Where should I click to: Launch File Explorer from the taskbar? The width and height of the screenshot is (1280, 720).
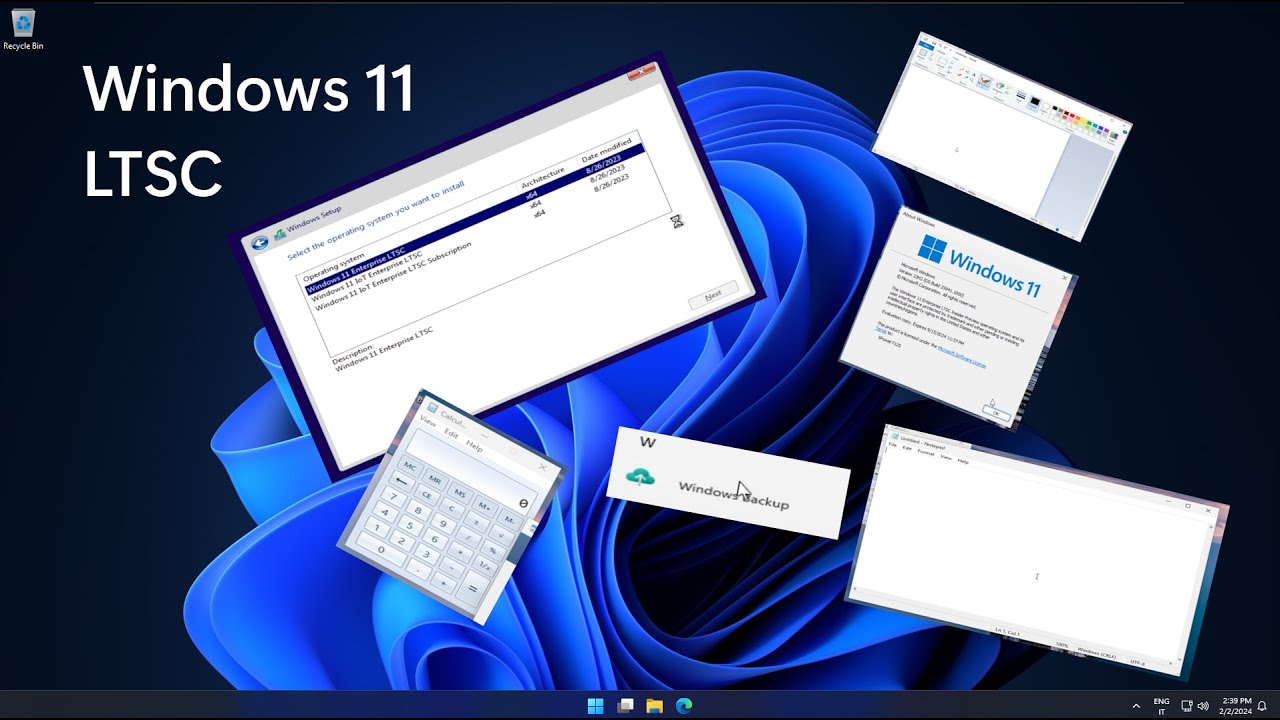click(654, 706)
